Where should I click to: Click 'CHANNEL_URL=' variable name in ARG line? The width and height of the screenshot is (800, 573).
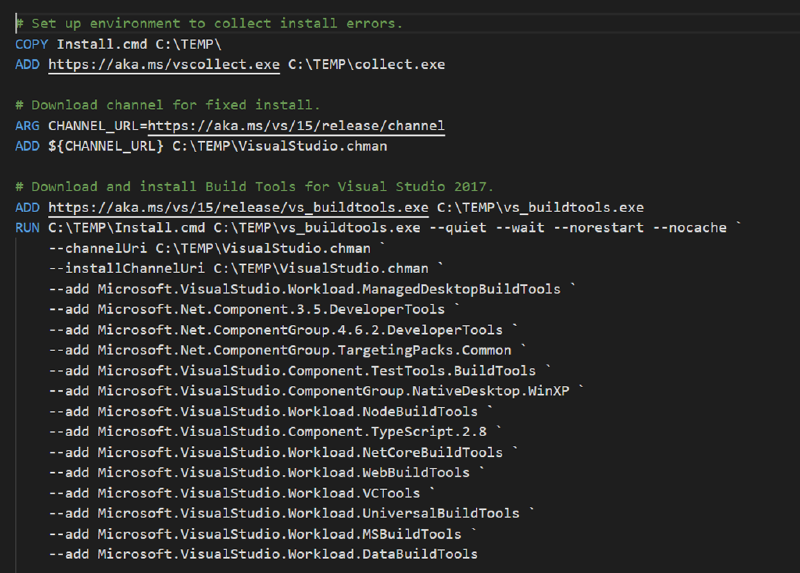[98, 126]
